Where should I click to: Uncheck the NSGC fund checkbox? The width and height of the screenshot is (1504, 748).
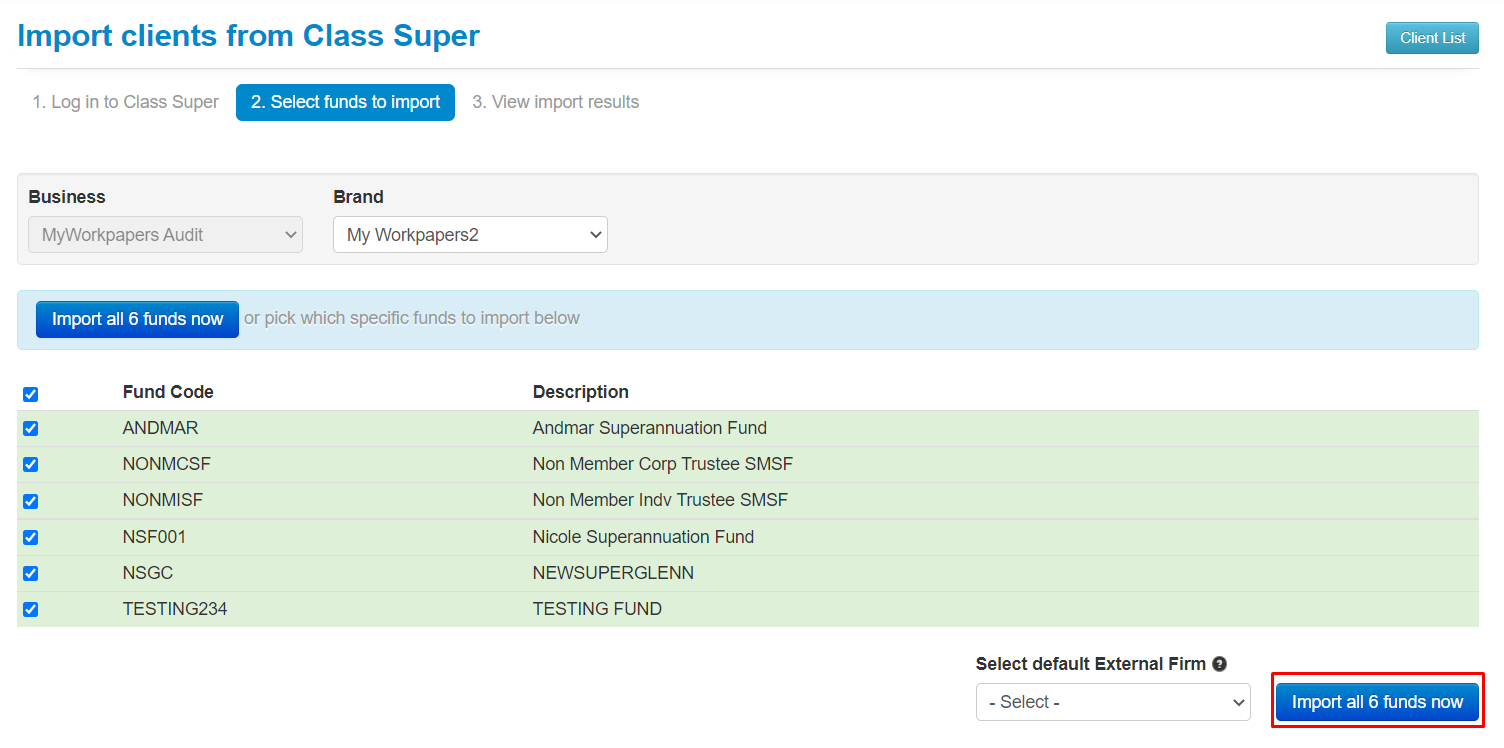click(x=30, y=573)
